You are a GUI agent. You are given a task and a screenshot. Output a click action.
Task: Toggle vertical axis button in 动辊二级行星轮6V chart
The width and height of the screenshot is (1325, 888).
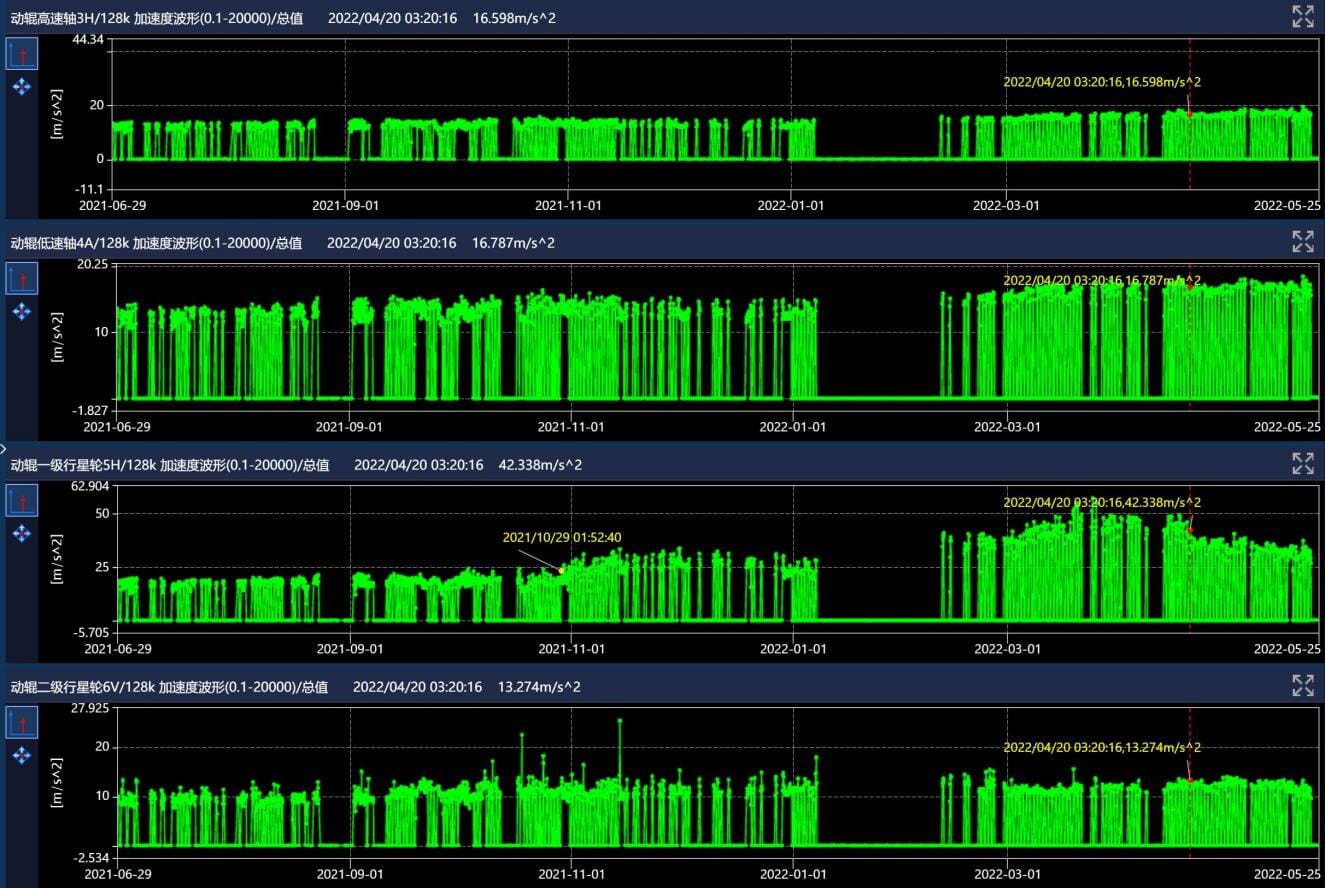pyautogui.click(x=22, y=722)
